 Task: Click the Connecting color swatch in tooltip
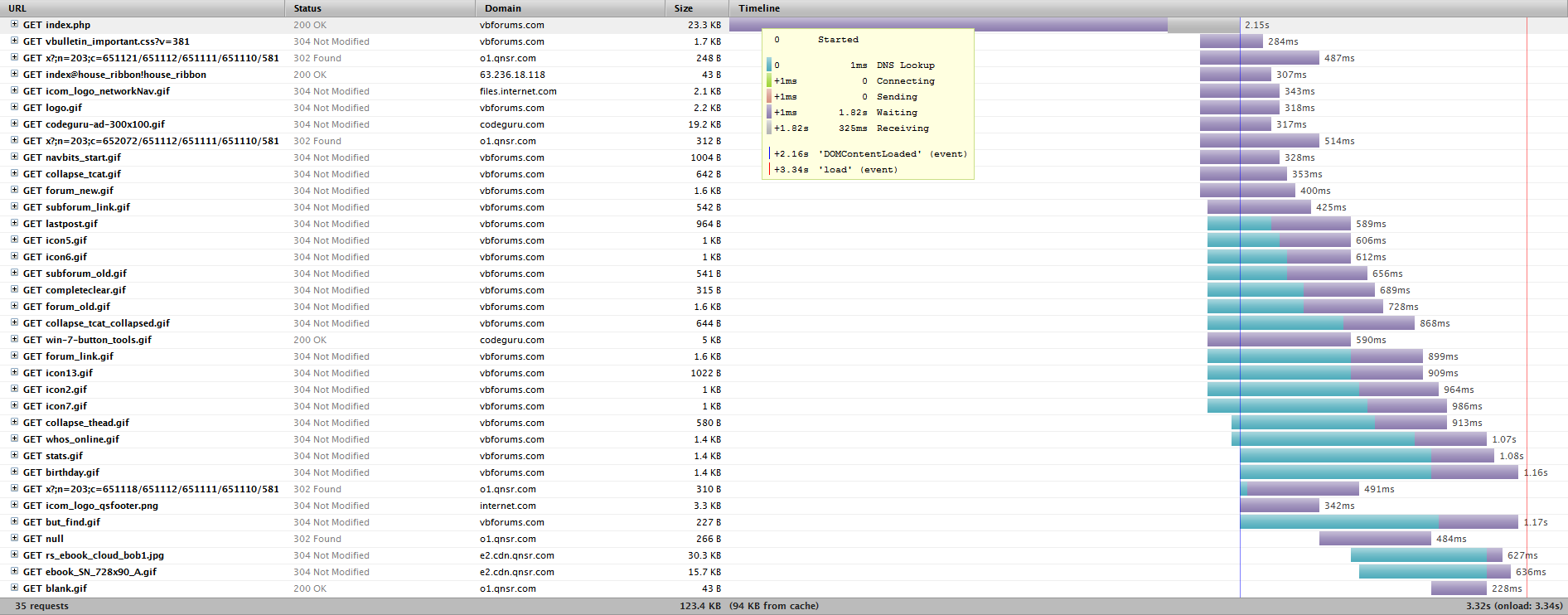[769, 80]
